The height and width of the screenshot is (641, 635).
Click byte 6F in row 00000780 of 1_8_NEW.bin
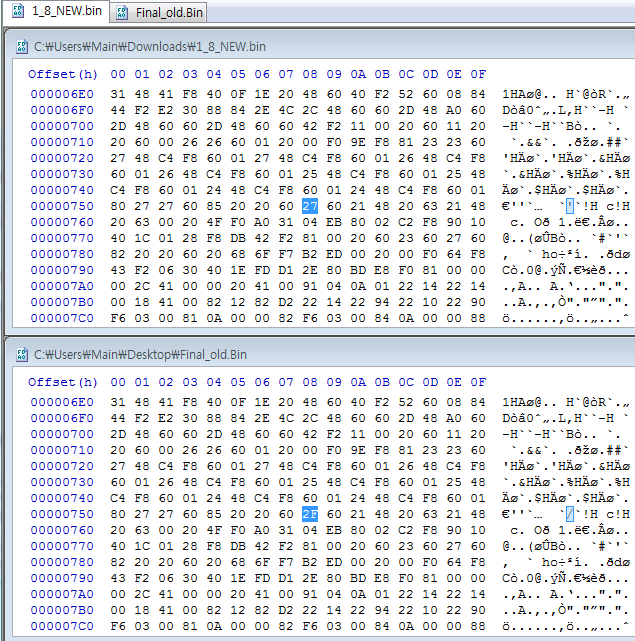point(262,254)
